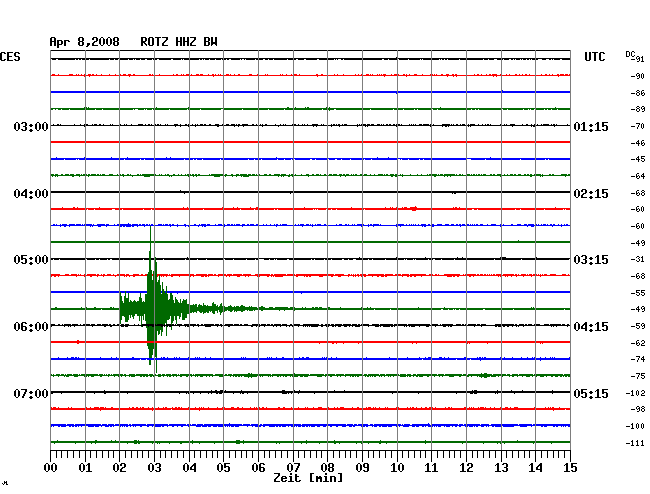
Task: Click the DC offset value "-74"
Action: coord(638,359)
